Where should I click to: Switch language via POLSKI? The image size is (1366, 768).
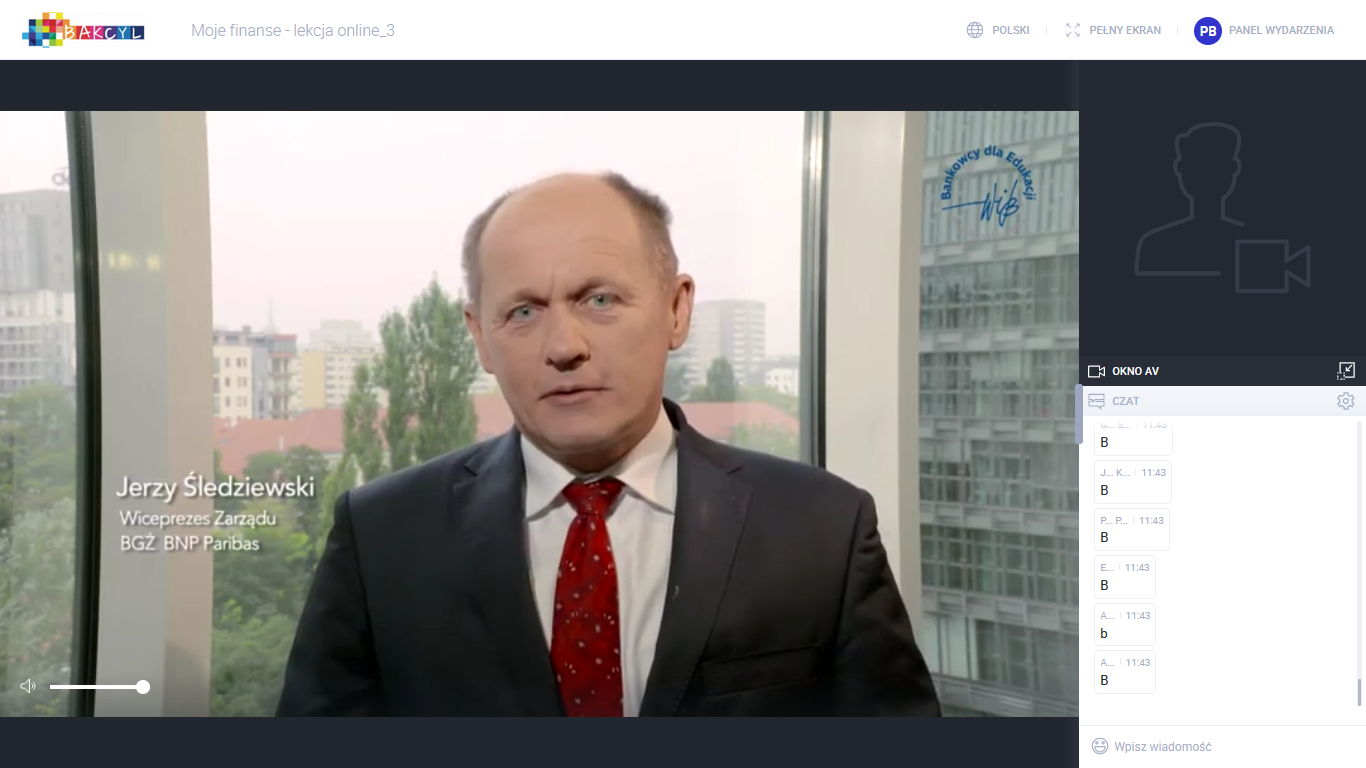(1011, 30)
